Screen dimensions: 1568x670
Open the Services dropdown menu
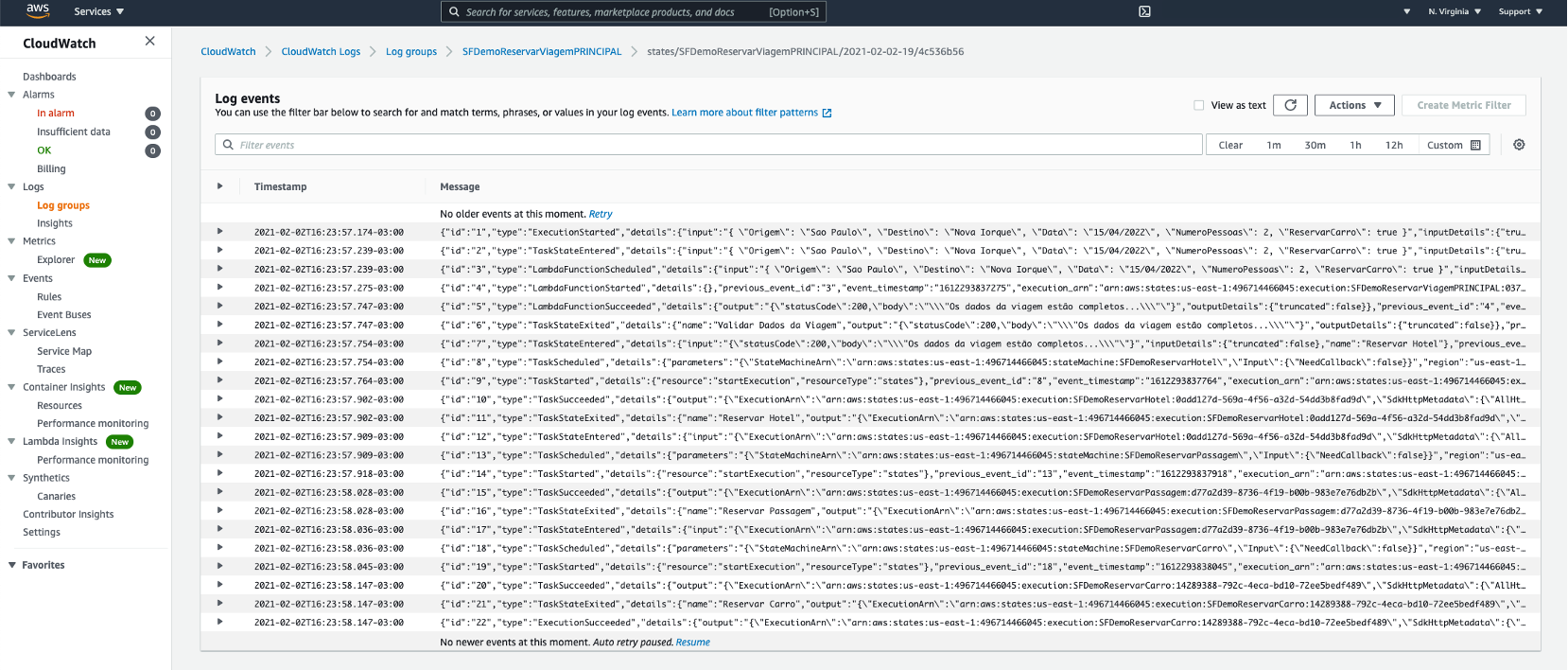pos(98,11)
